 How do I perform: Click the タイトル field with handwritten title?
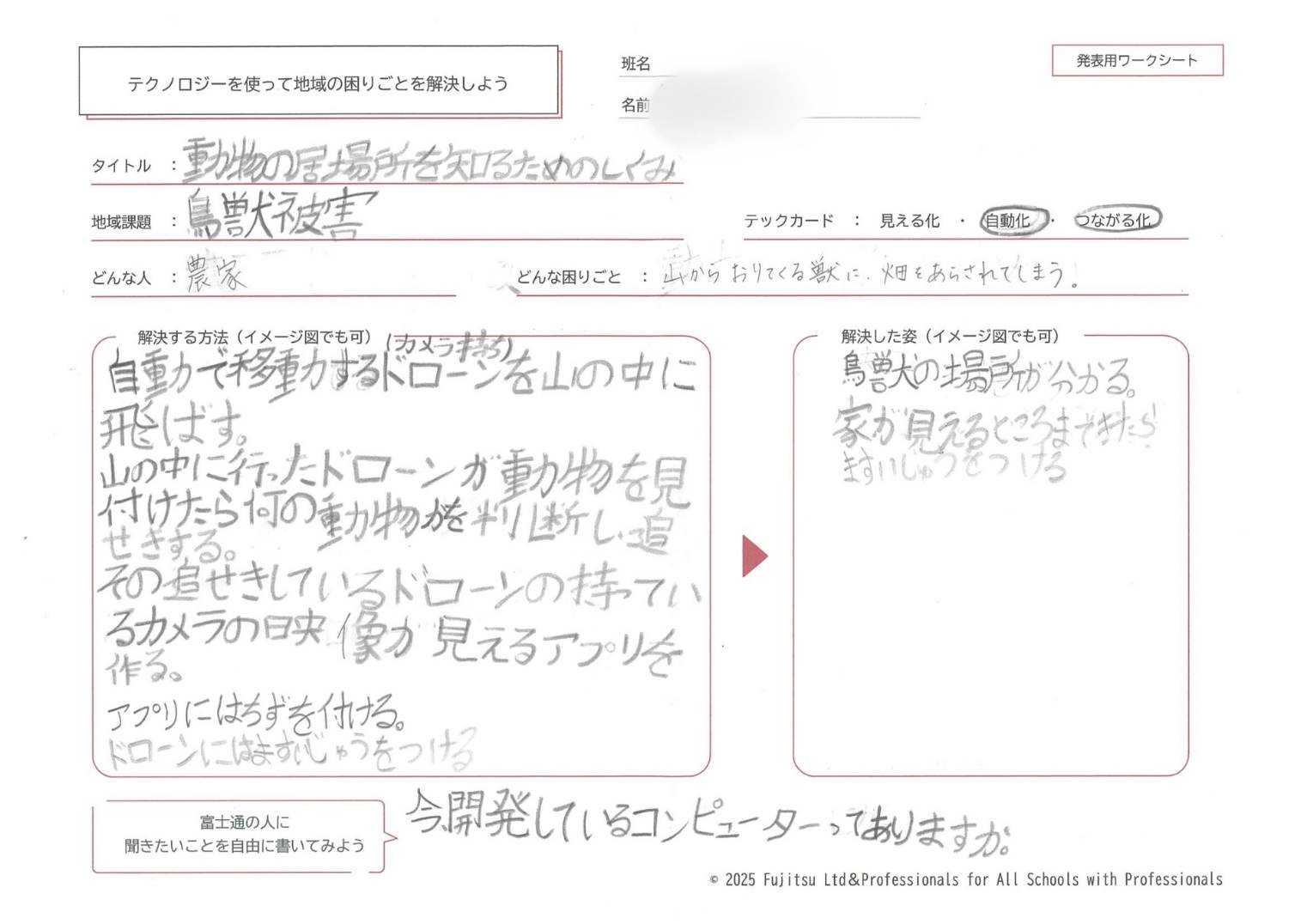tap(429, 163)
